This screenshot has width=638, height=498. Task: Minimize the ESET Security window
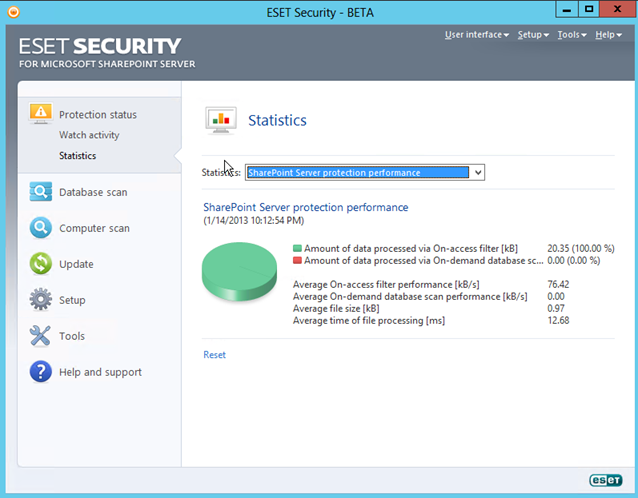(567, 9)
